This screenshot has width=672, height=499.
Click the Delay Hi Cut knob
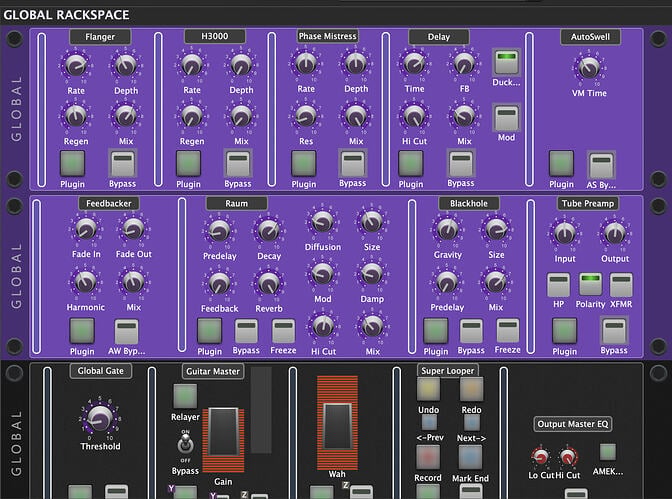414,116
